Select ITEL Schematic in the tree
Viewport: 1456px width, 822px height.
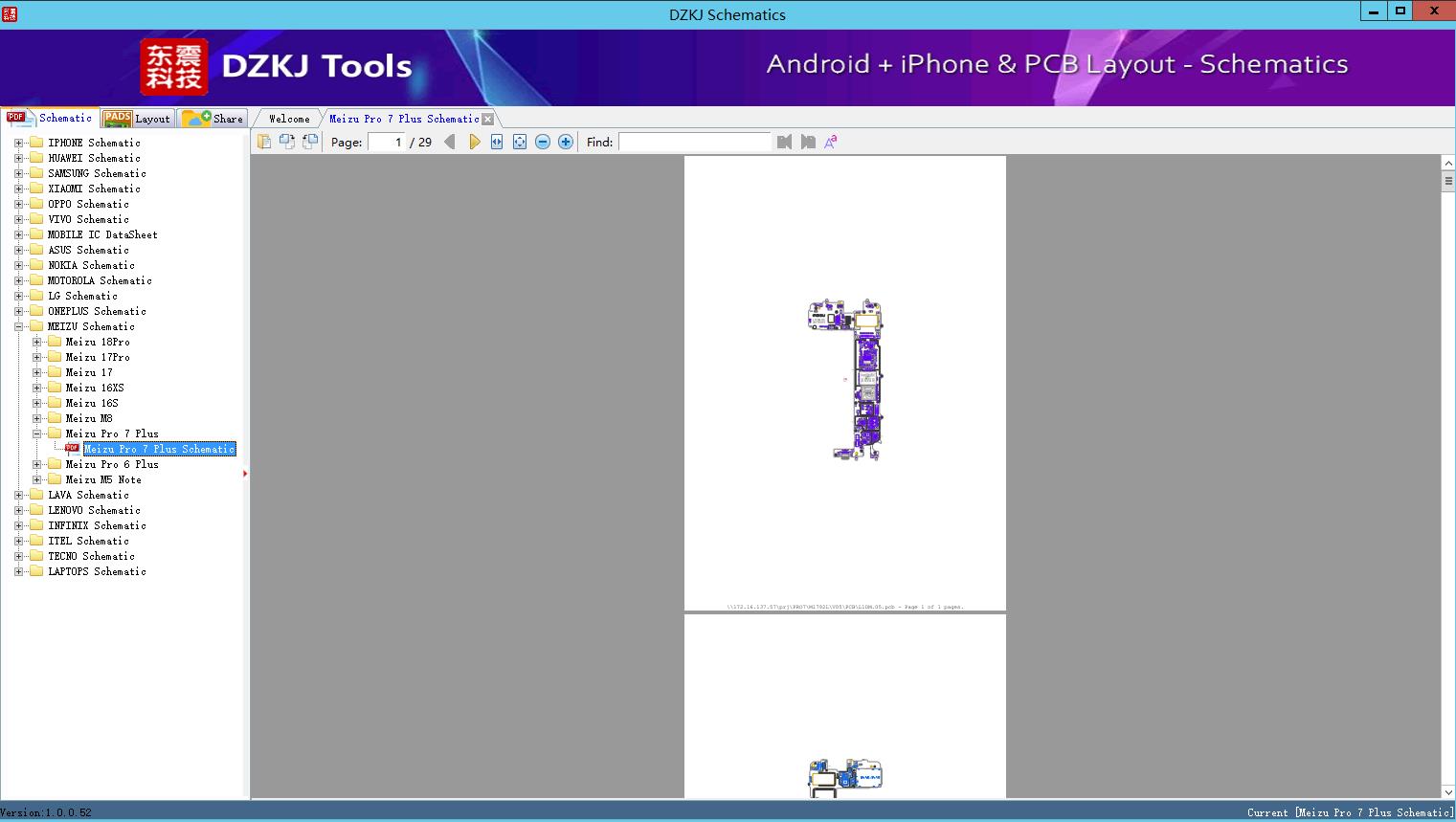pos(88,541)
